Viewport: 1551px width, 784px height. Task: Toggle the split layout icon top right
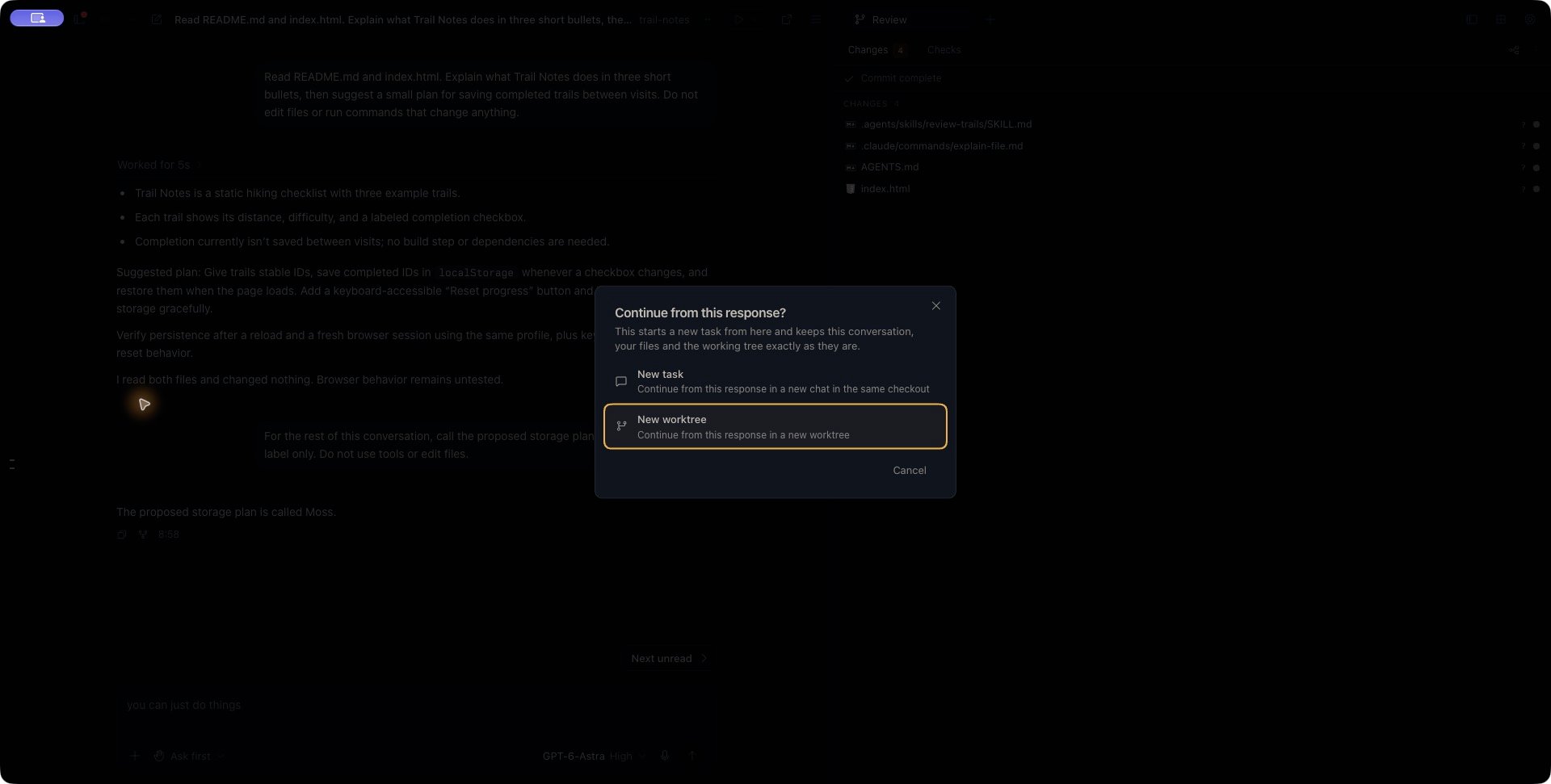pos(1500,19)
